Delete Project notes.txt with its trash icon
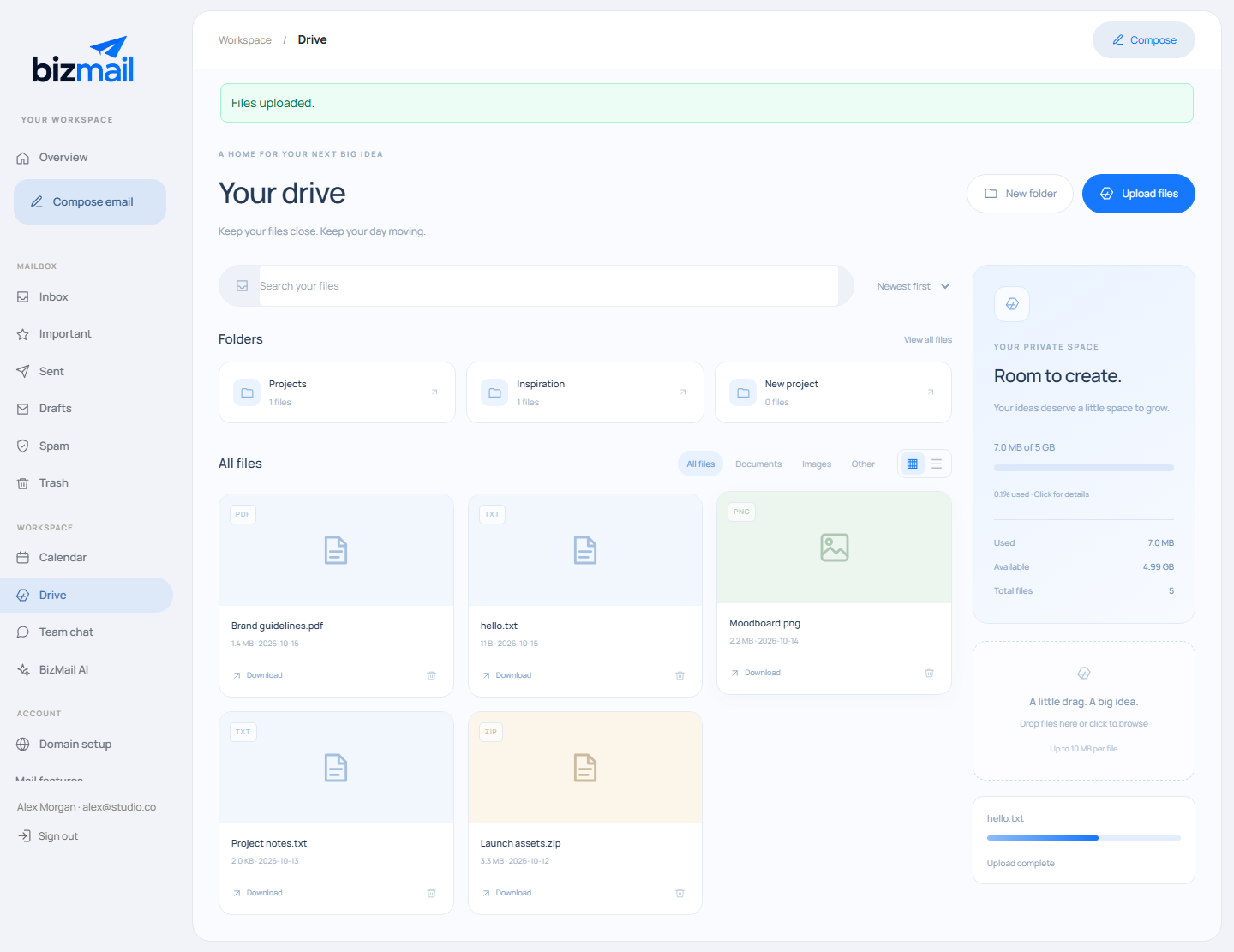Screen dimensions: 1234x952 432,893
